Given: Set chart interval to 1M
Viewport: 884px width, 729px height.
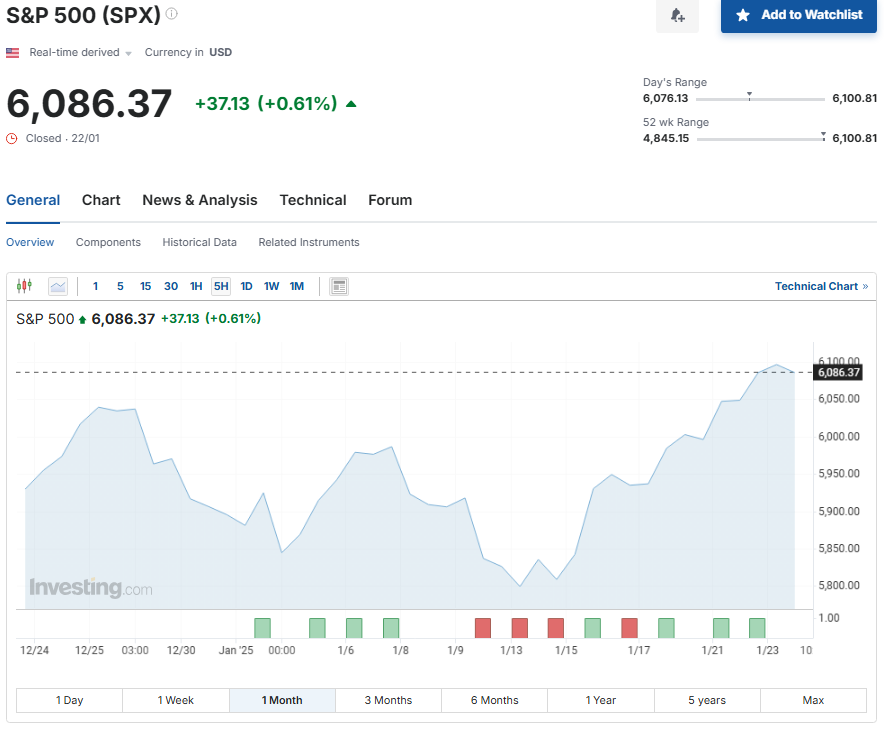Looking at the screenshot, I should [x=297, y=286].
